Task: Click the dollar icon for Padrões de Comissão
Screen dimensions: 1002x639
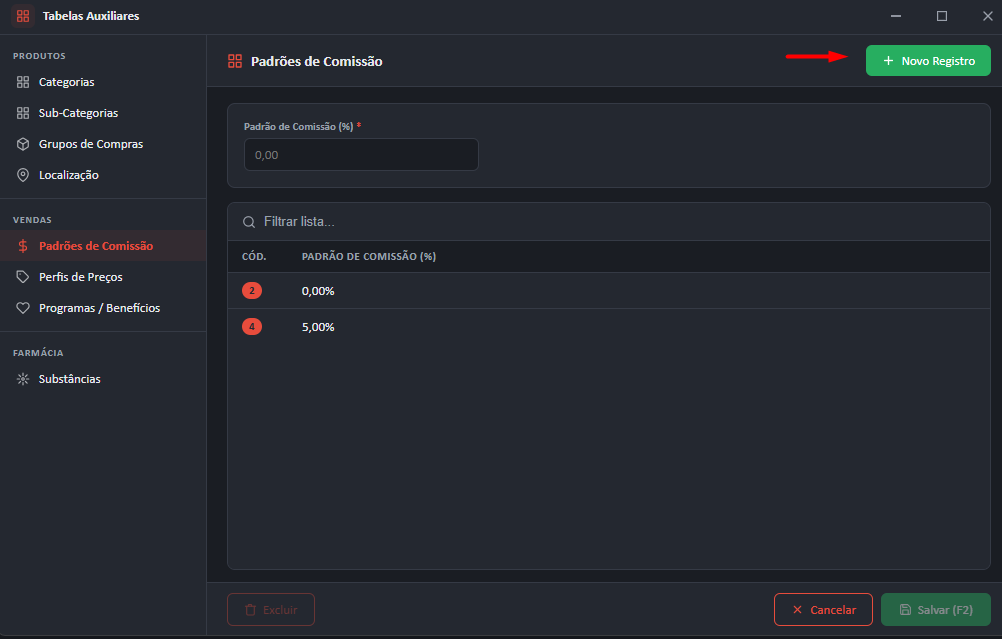Action: (x=23, y=246)
